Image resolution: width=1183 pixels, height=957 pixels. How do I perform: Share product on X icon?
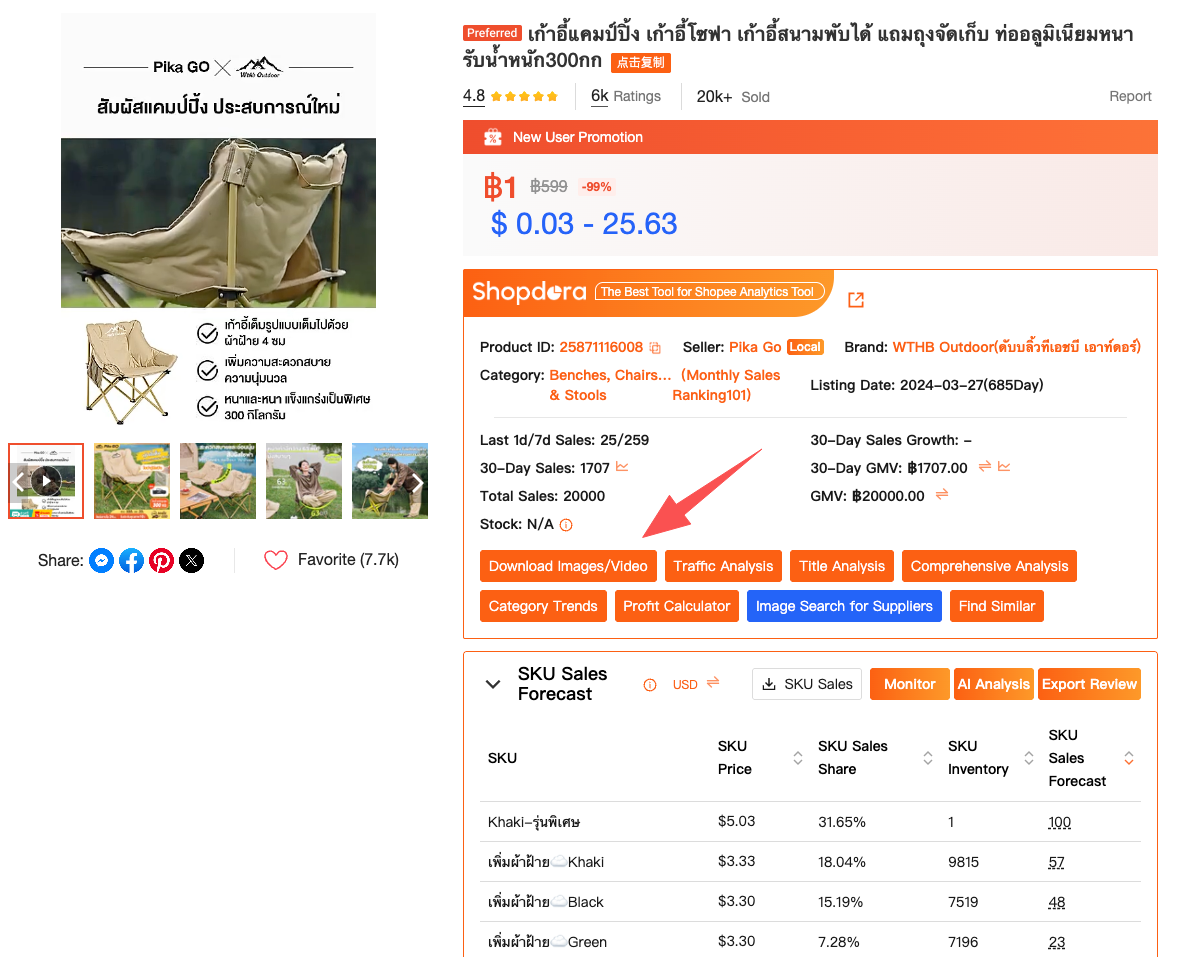coord(192,560)
